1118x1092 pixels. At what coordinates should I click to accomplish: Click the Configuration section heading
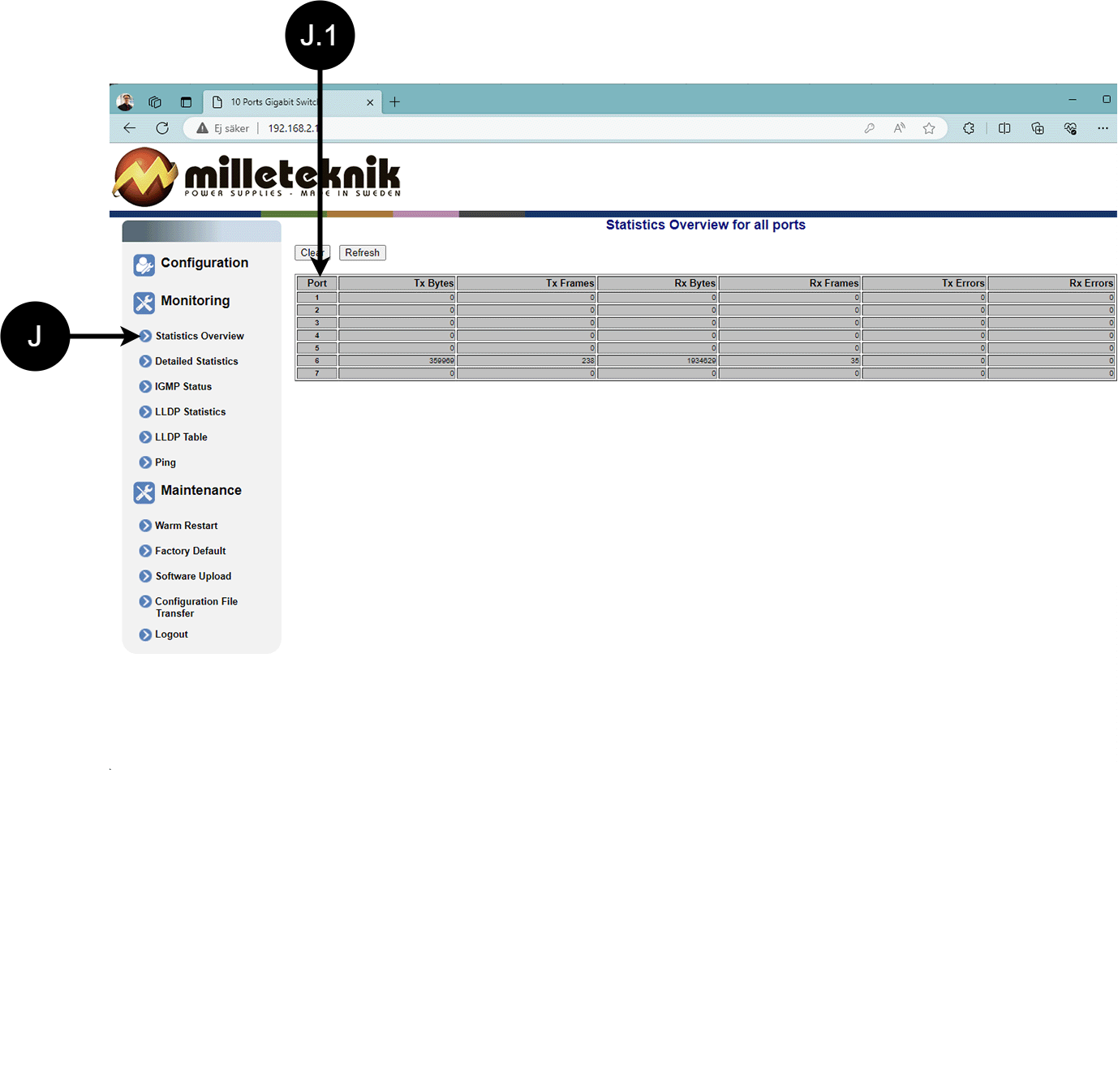point(204,263)
